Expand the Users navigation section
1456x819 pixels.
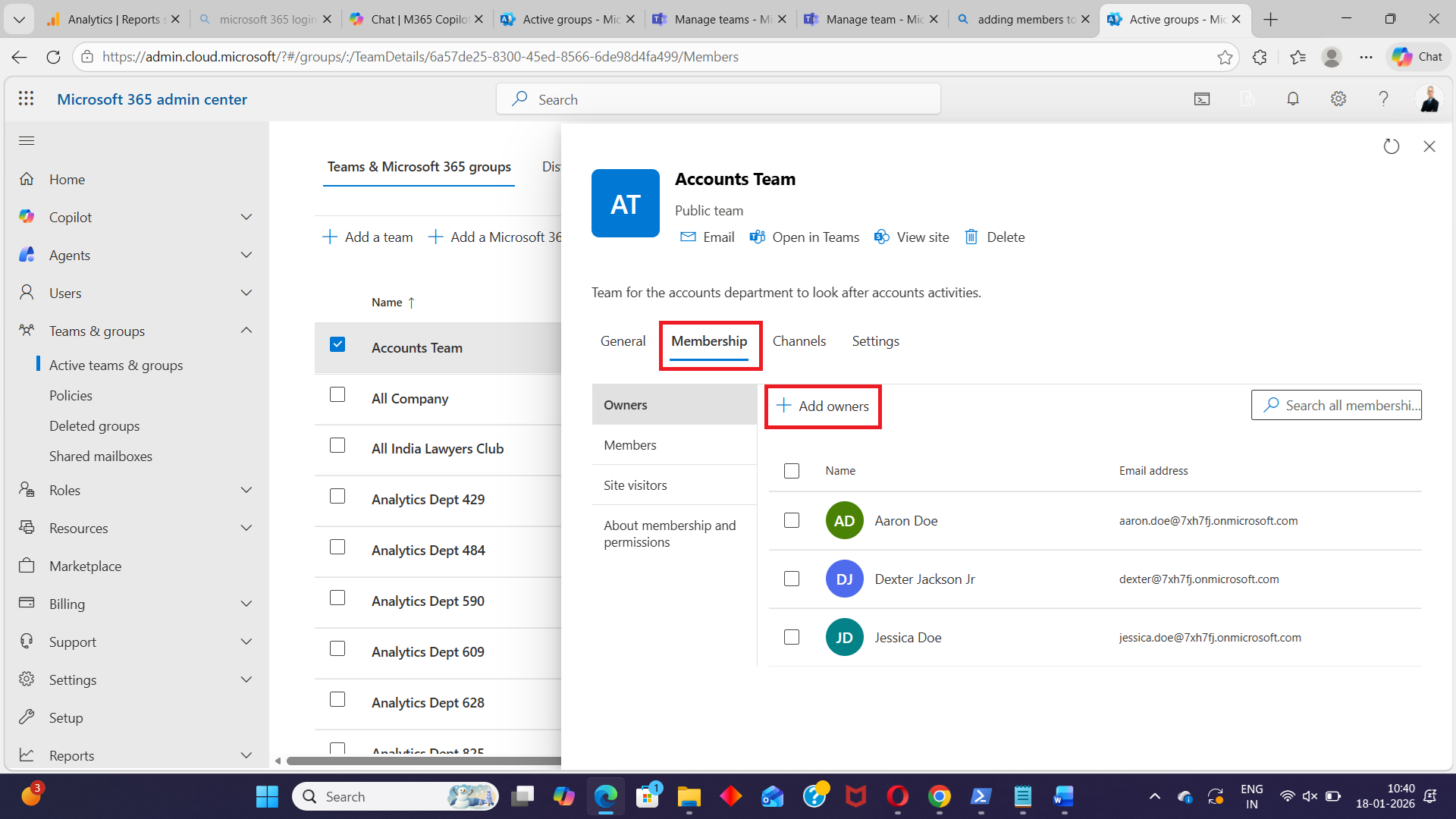pyautogui.click(x=246, y=293)
